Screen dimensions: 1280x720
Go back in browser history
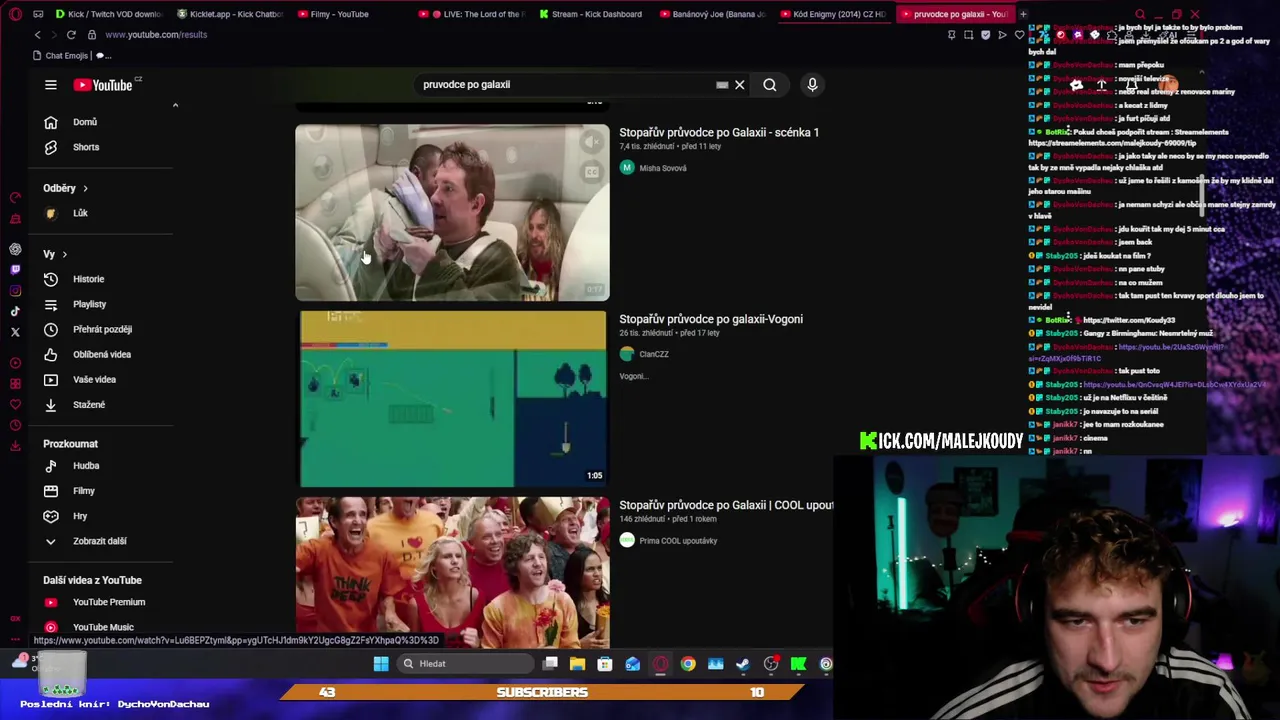38,35
